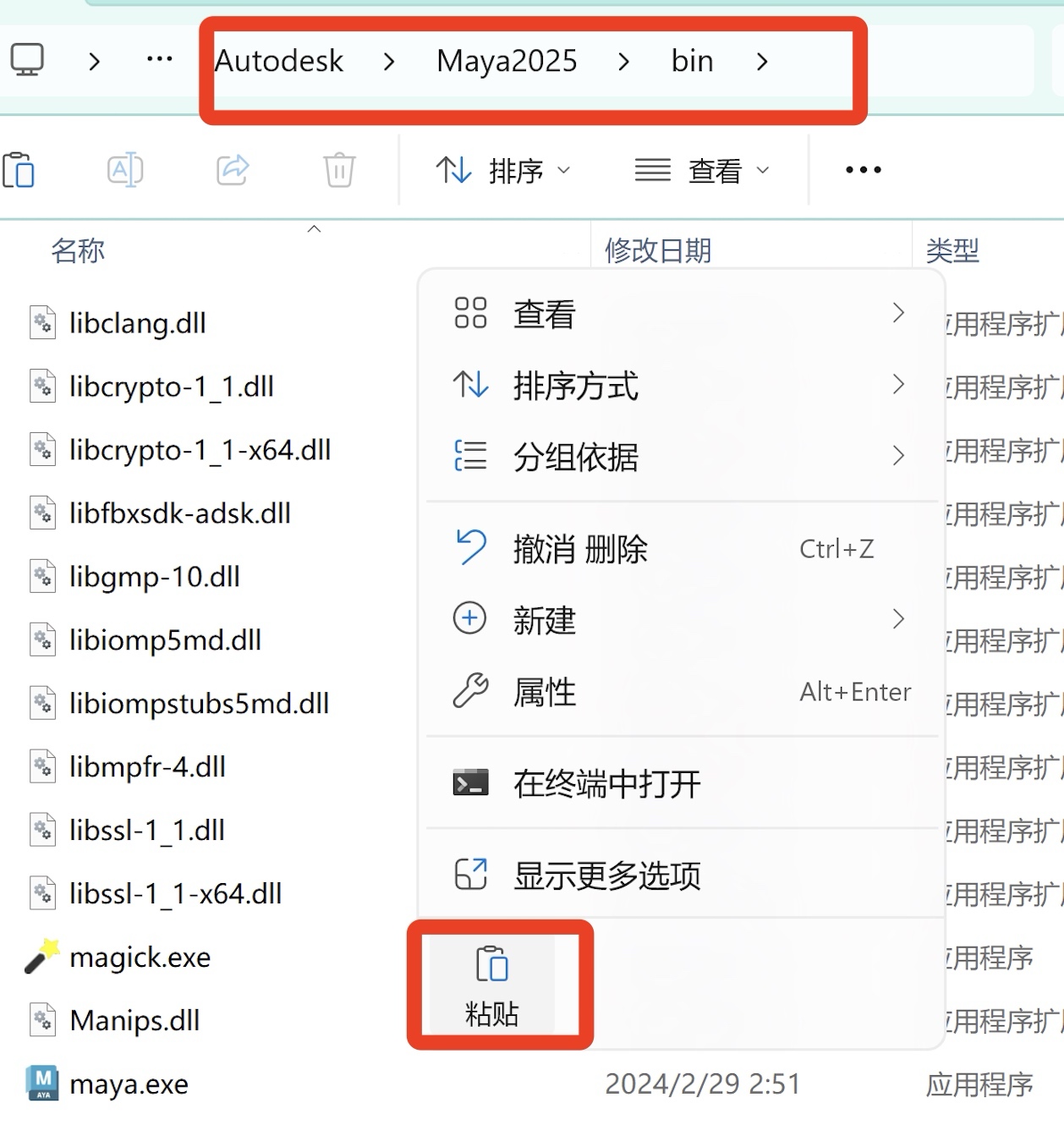
Task: Open the 查看 view dropdown in toolbar
Action: (702, 170)
